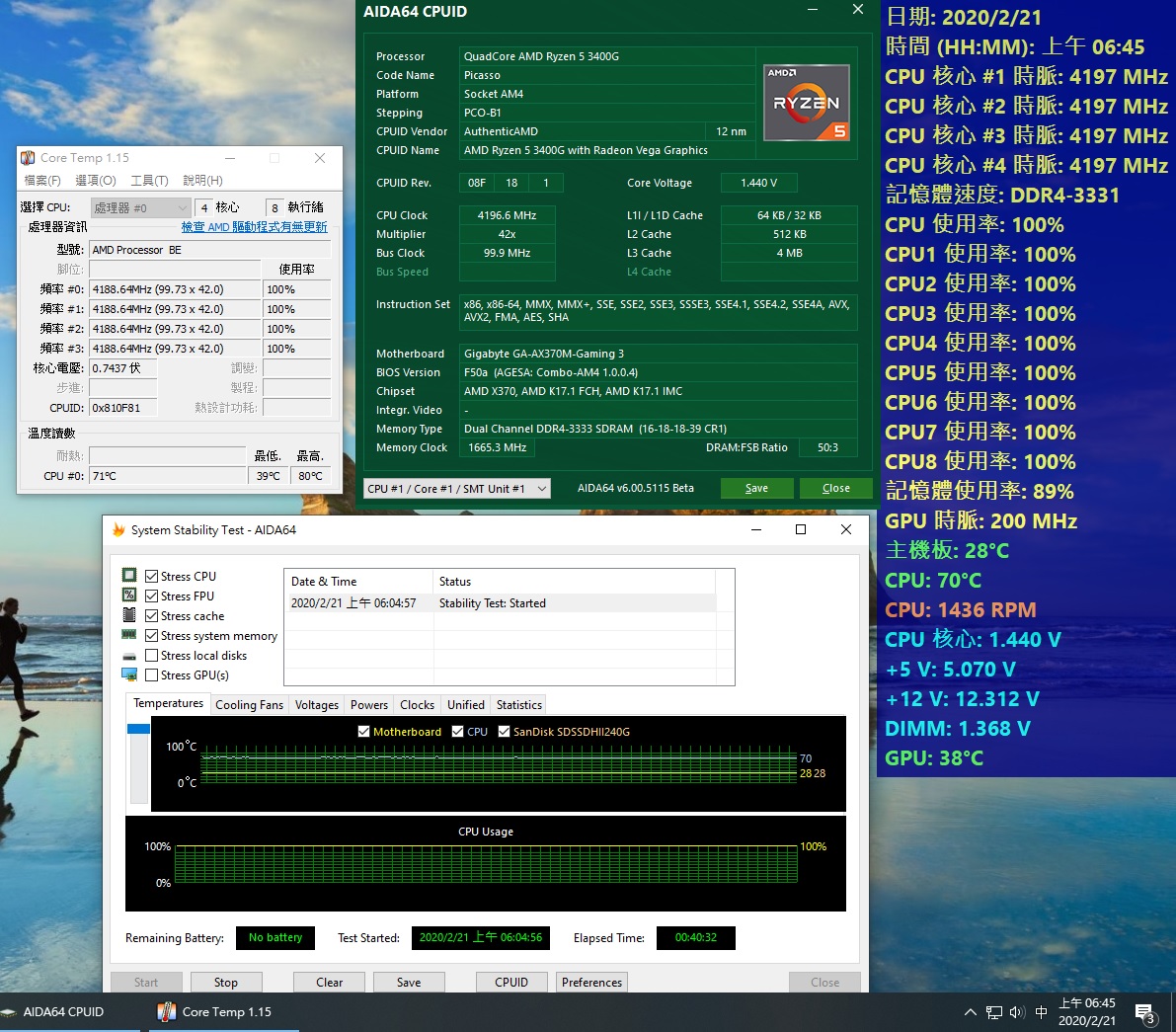Click the system memory RAM icon

pyautogui.click(x=129, y=634)
